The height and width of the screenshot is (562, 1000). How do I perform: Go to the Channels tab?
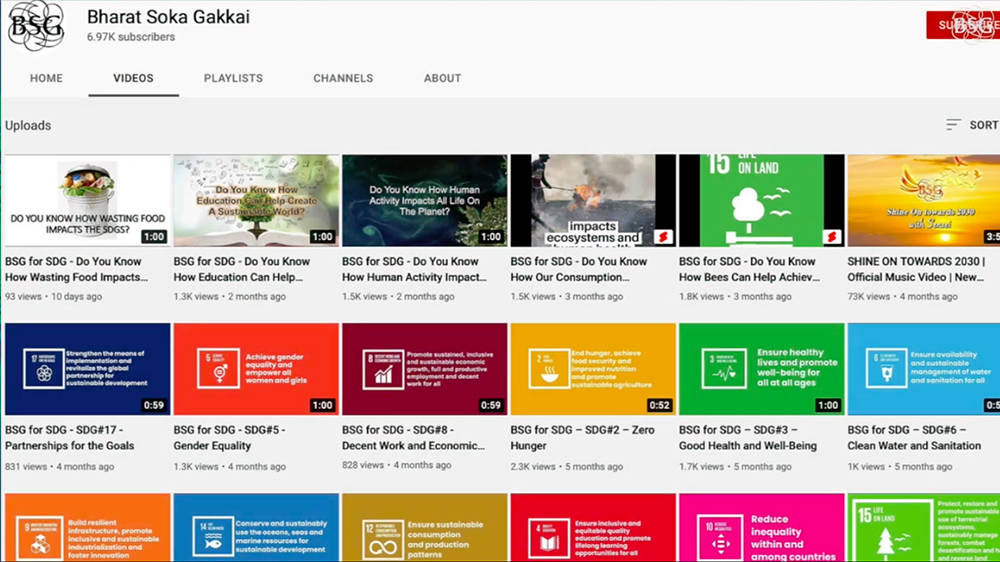click(343, 78)
